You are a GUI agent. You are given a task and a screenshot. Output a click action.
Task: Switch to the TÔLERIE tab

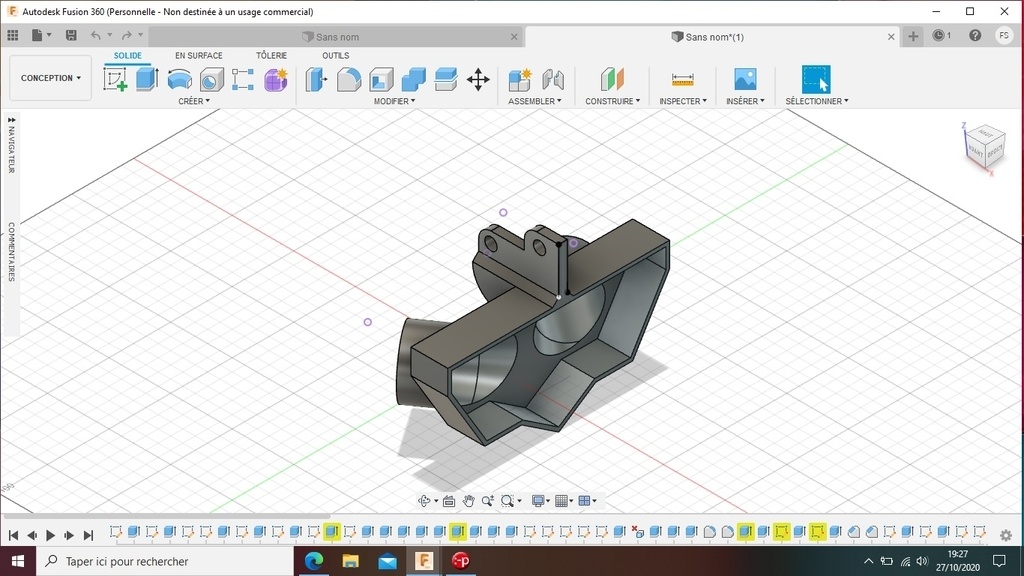[x=271, y=56]
